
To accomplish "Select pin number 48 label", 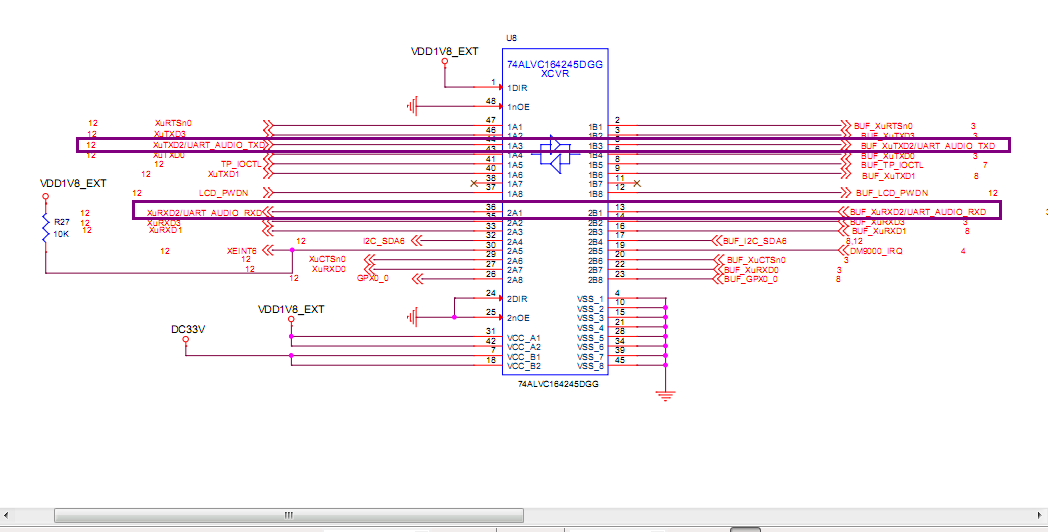I will [x=491, y=102].
